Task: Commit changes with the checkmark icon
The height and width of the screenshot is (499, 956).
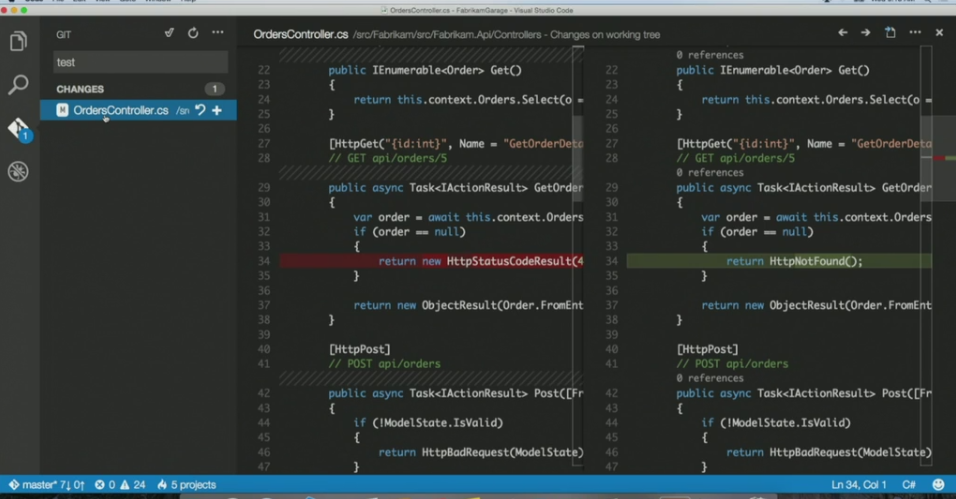Action: pyautogui.click(x=169, y=34)
